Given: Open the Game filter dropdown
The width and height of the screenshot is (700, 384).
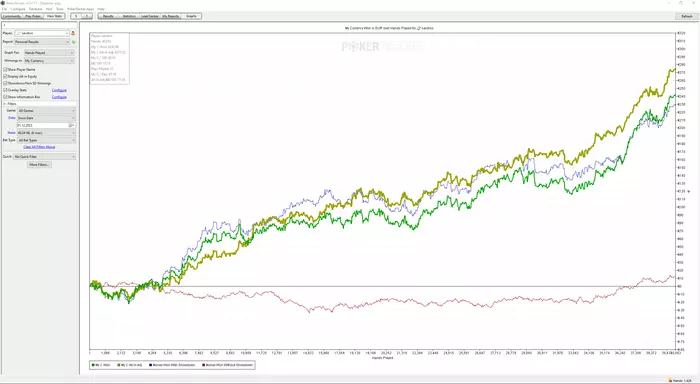Looking at the screenshot, I should [46, 110].
